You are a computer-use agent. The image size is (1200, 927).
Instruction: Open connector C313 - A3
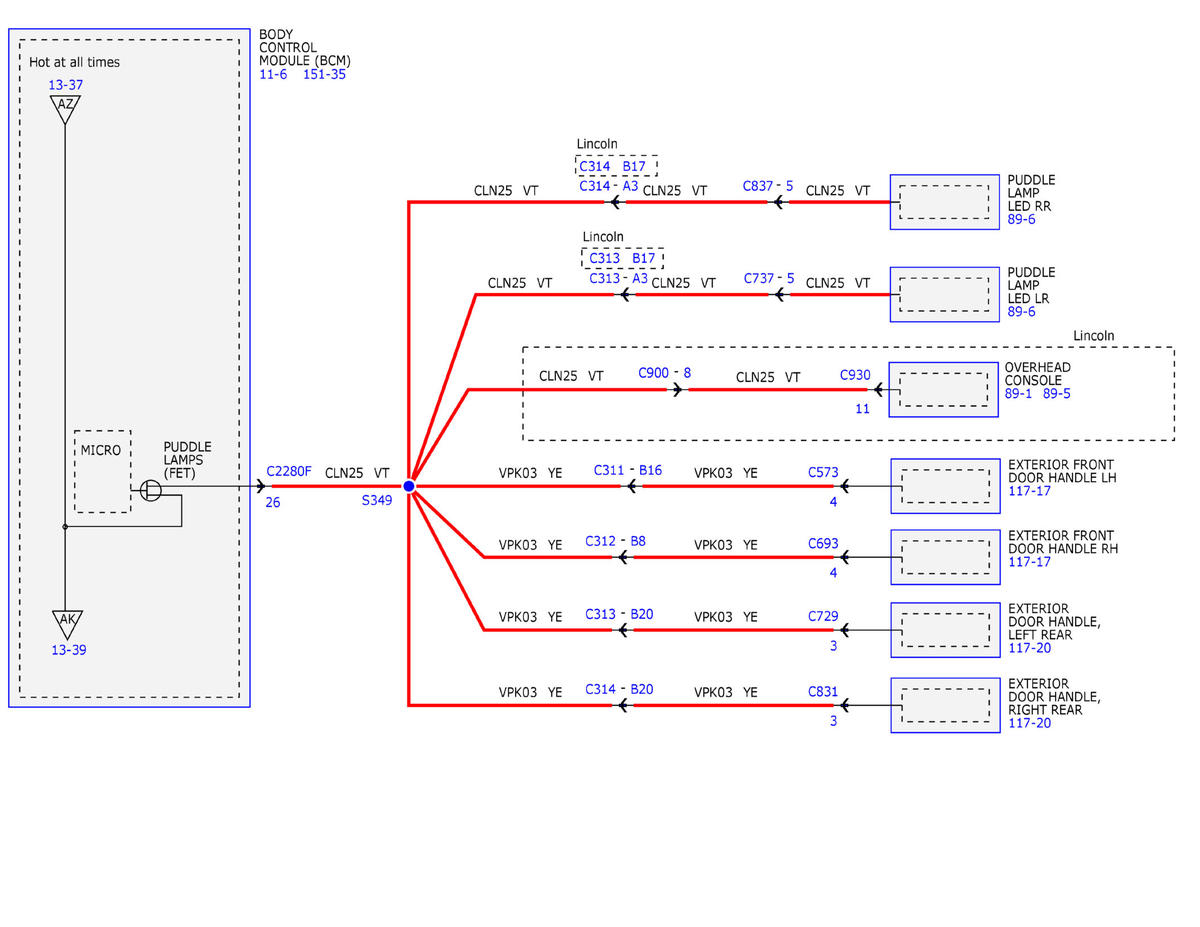tap(618, 278)
